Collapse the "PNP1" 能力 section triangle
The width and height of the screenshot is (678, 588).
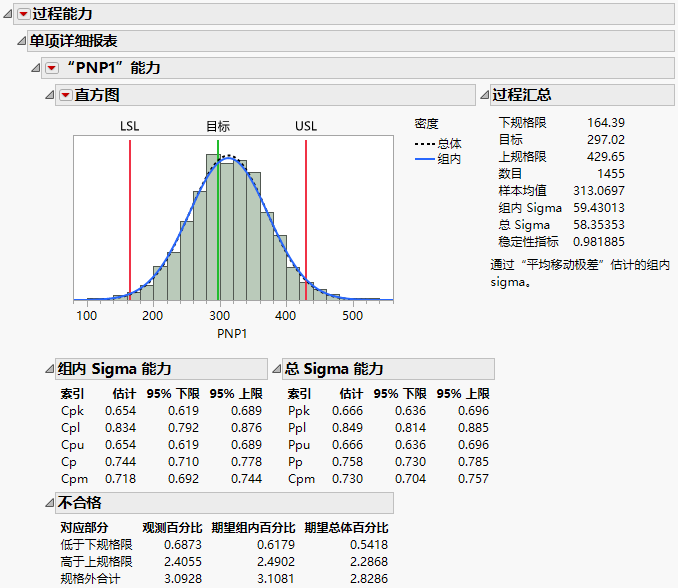coord(35,68)
